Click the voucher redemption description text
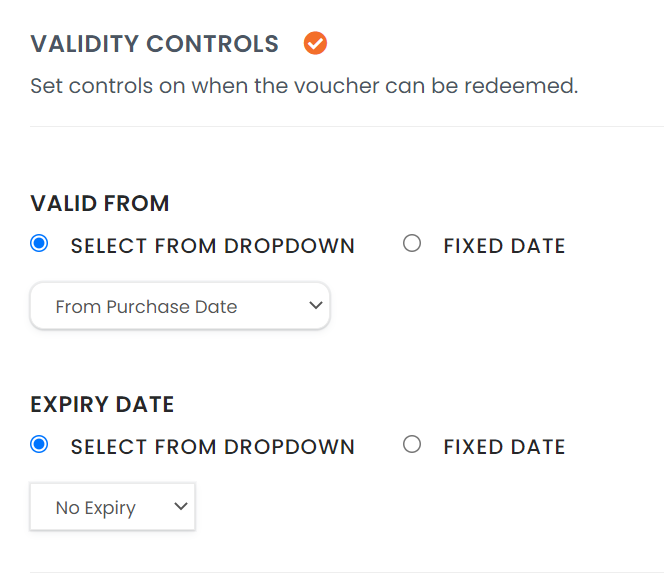Screen dimensions: 664x577 304,86
